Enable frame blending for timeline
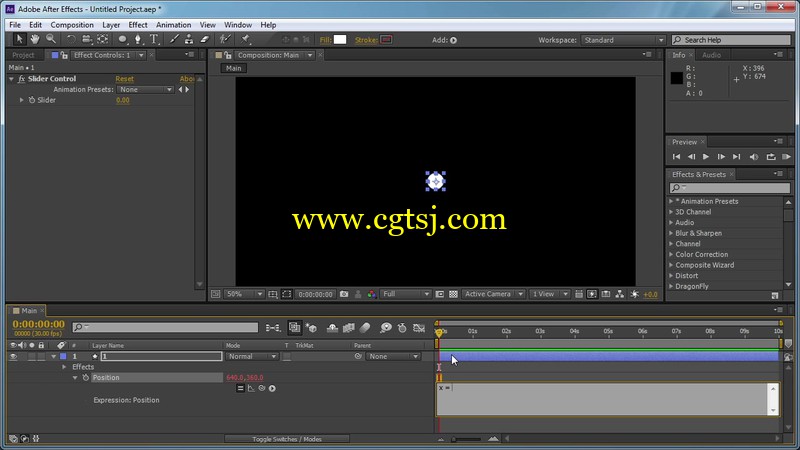This screenshot has width=800, height=450. [x=349, y=328]
